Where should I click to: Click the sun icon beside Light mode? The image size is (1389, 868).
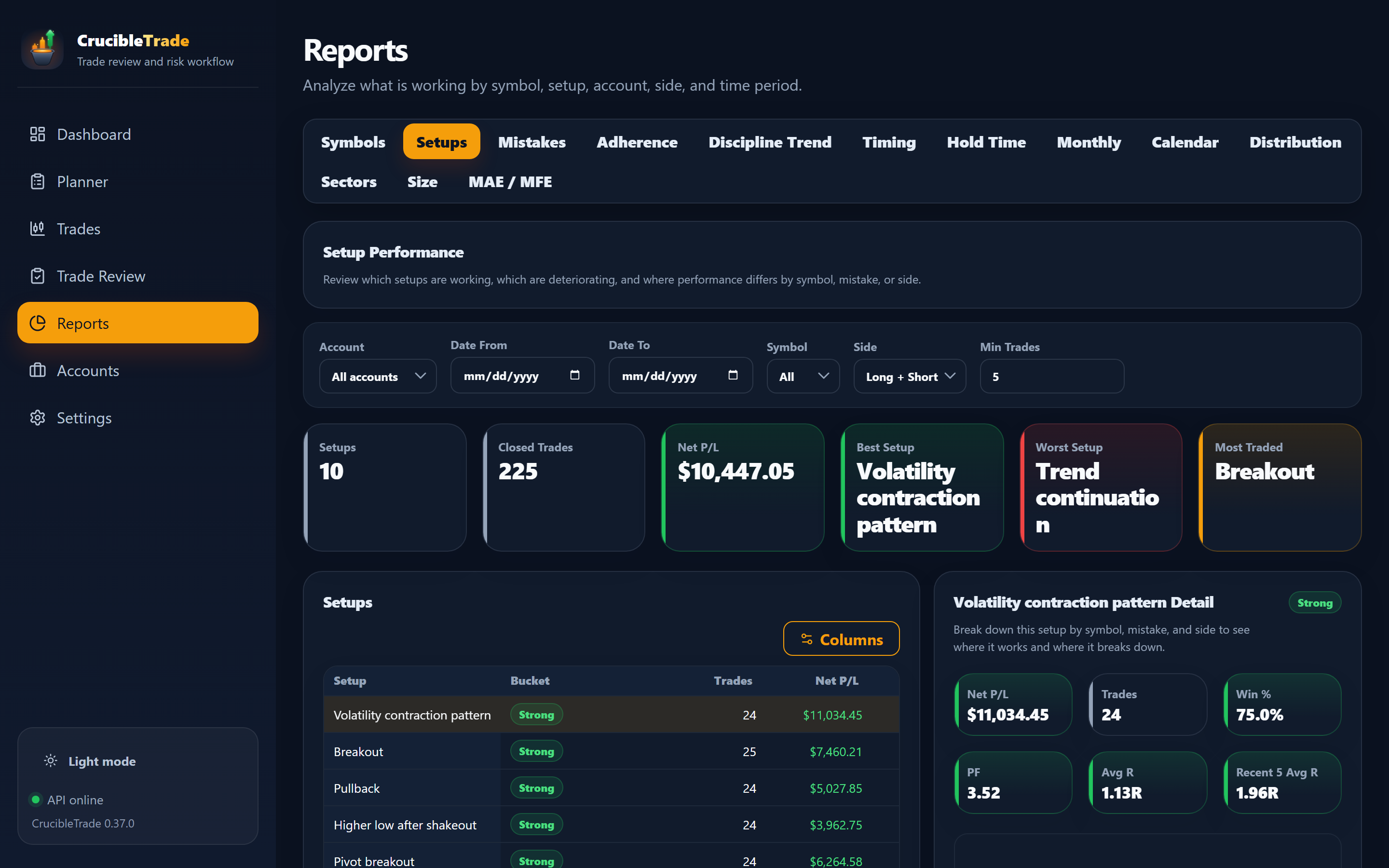click(x=51, y=760)
